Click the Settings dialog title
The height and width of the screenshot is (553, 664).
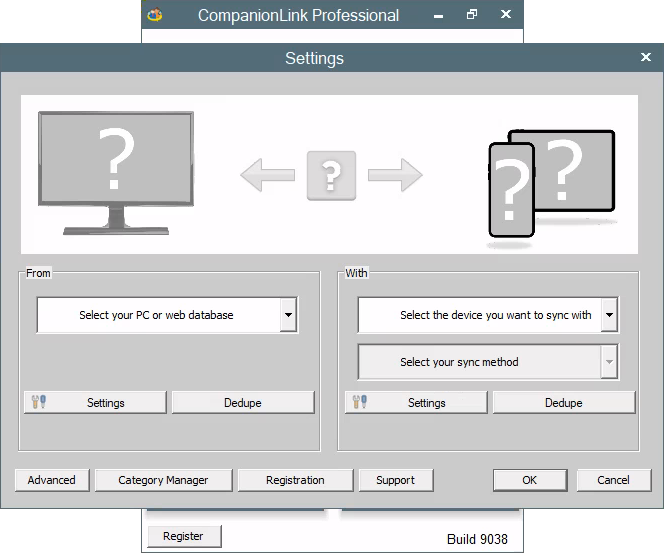314,58
